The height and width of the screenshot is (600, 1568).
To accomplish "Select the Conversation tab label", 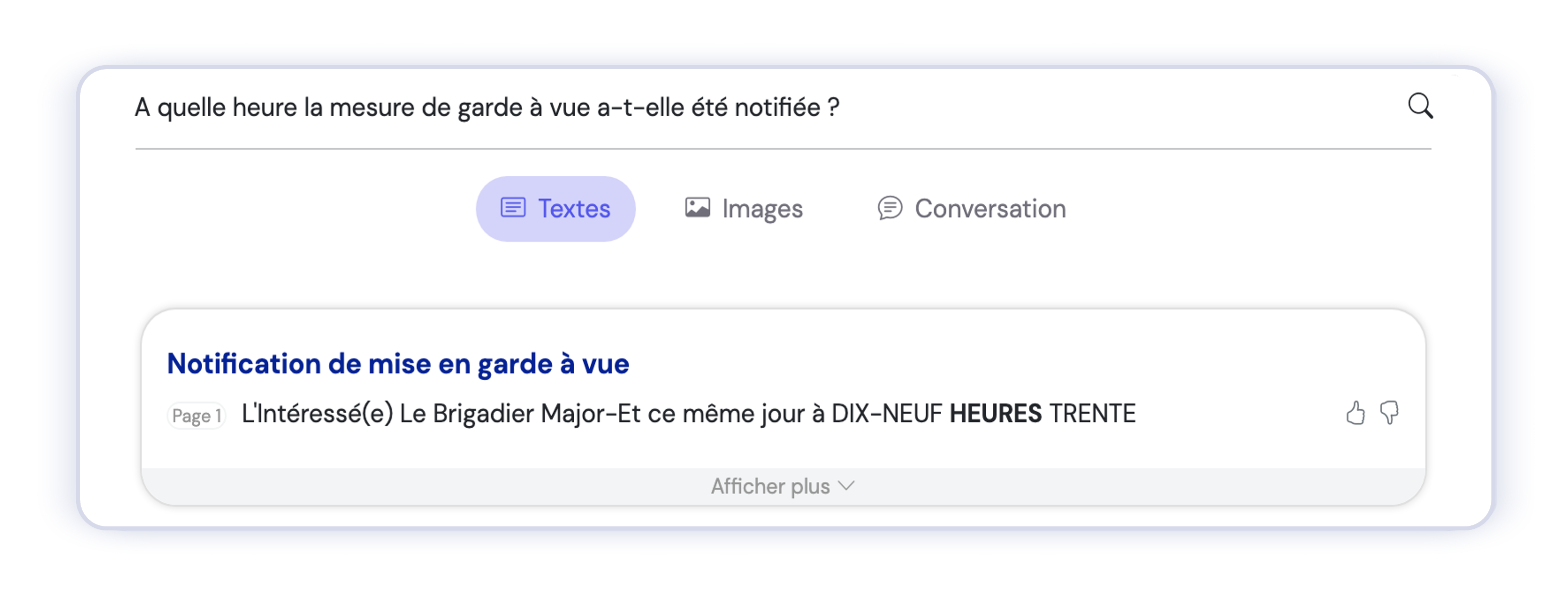I will (x=990, y=209).
